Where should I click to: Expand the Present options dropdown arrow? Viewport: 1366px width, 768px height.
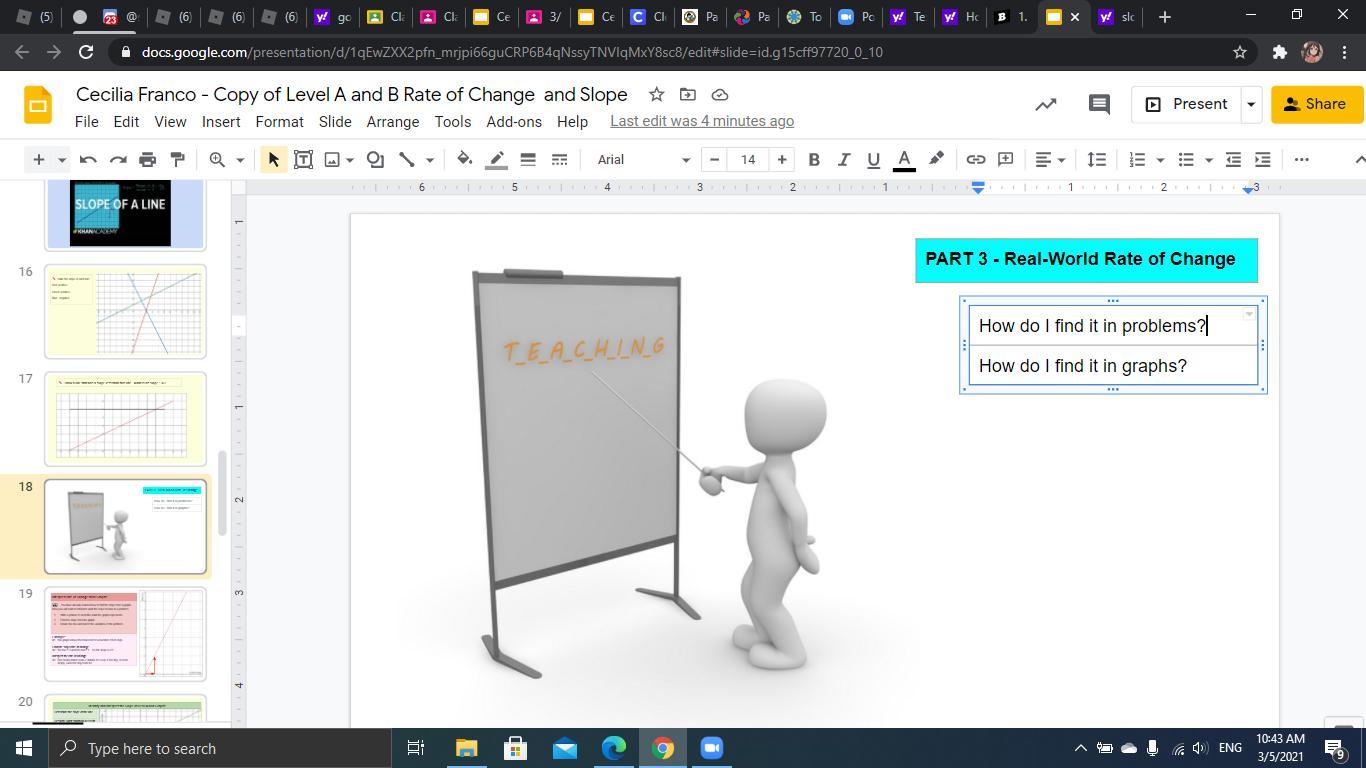1250,104
